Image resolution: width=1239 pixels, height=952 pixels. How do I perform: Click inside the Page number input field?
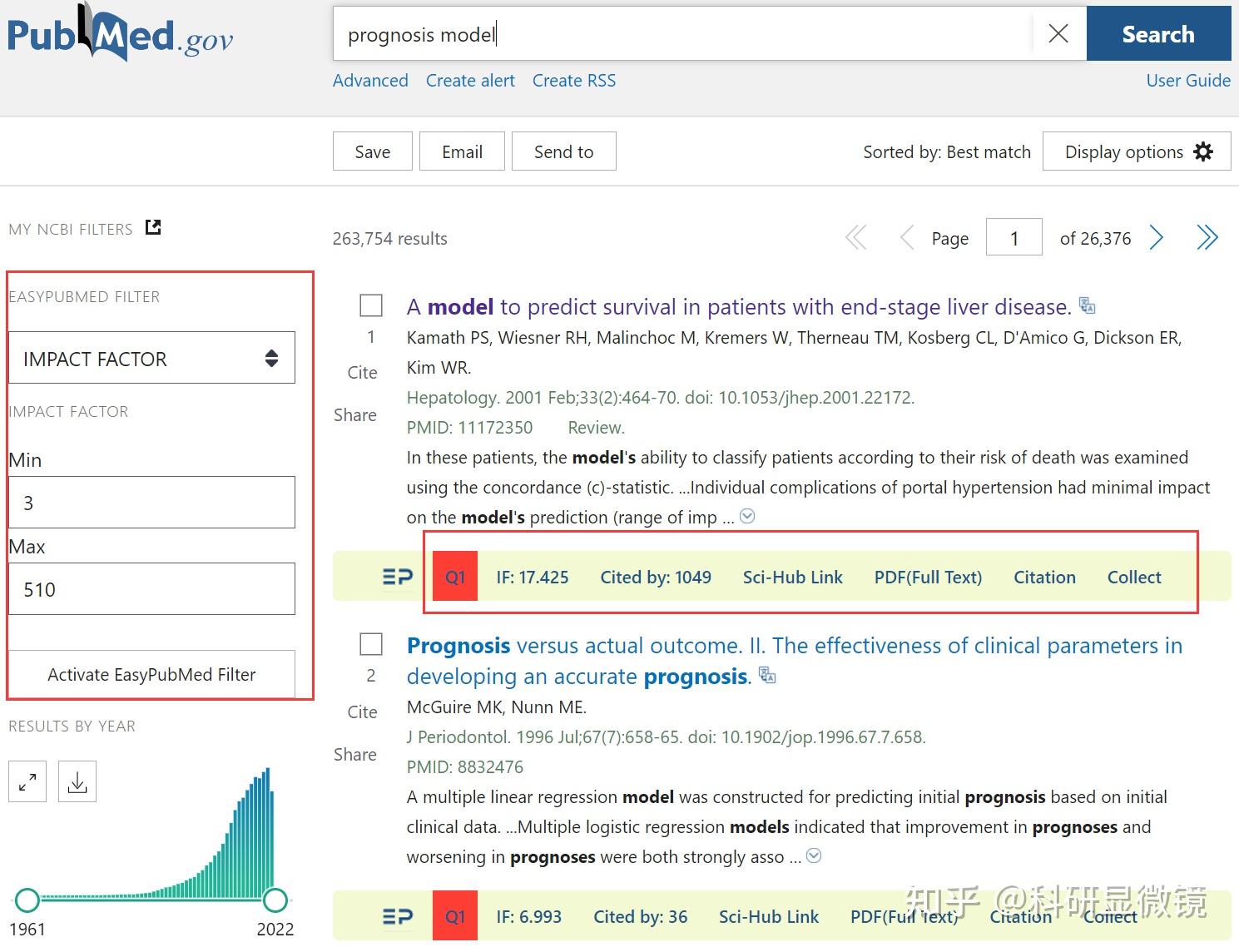click(x=1014, y=237)
